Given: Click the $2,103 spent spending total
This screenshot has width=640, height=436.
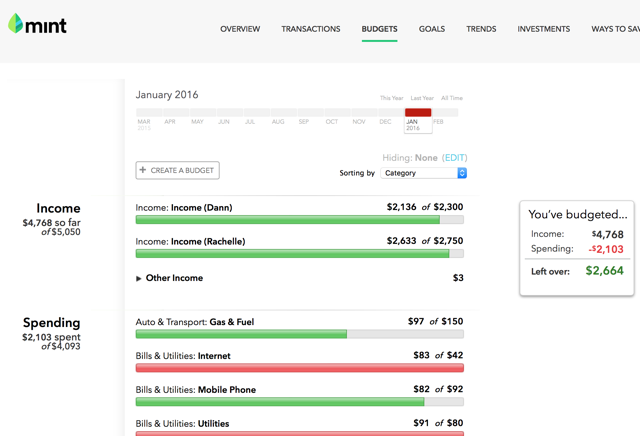Looking at the screenshot, I should 51,337.
